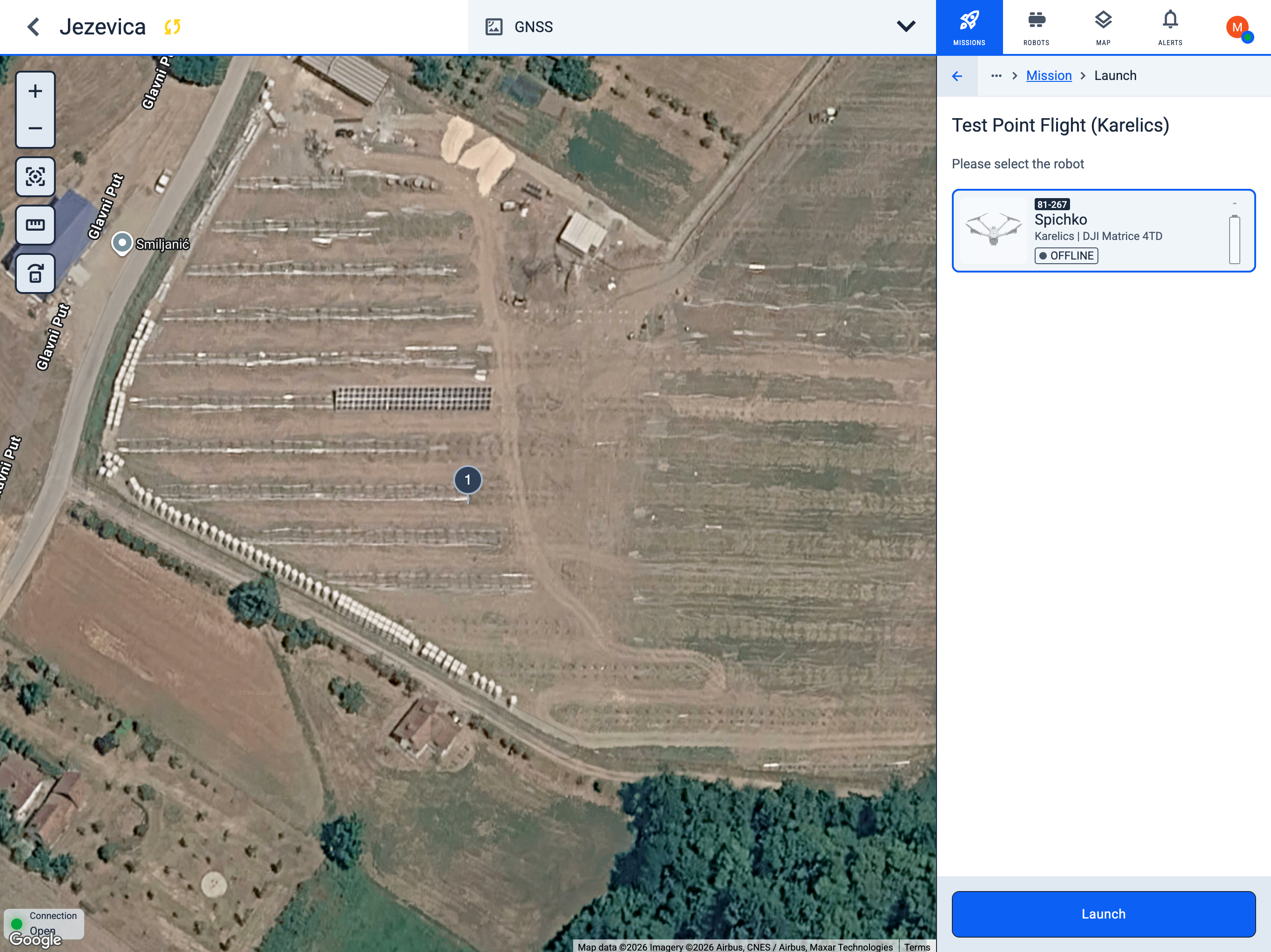Click the blue back arrow in breadcrumb
The height and width of the screenshot is (952, 1271).
[957, 76]
